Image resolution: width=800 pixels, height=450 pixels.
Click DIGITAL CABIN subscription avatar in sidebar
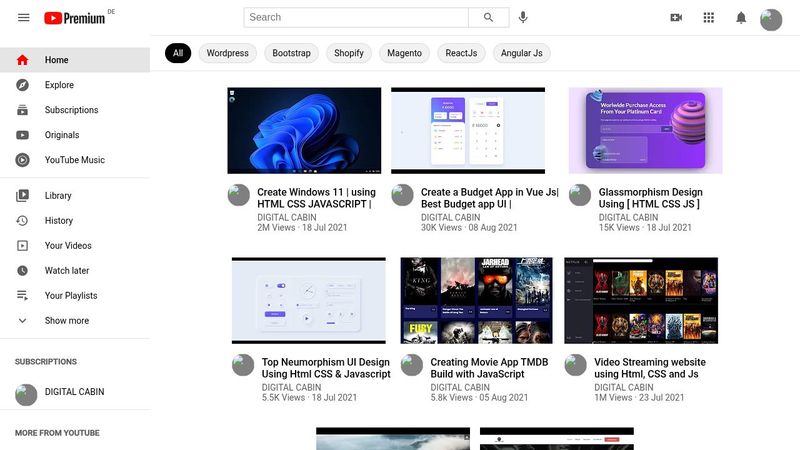(26, 394)
